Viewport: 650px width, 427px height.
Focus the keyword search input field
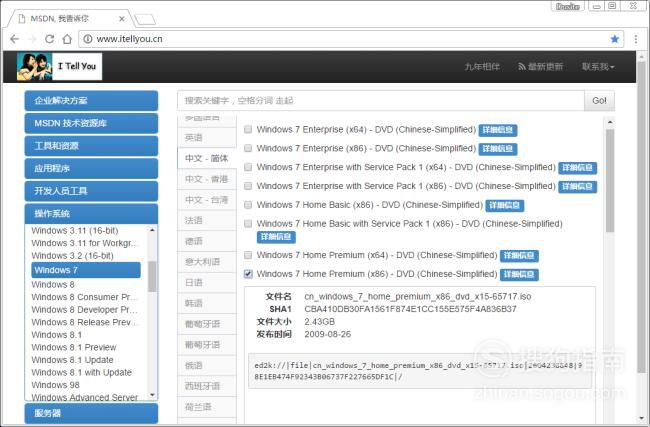pyautogui.click(x=381, y=100)
